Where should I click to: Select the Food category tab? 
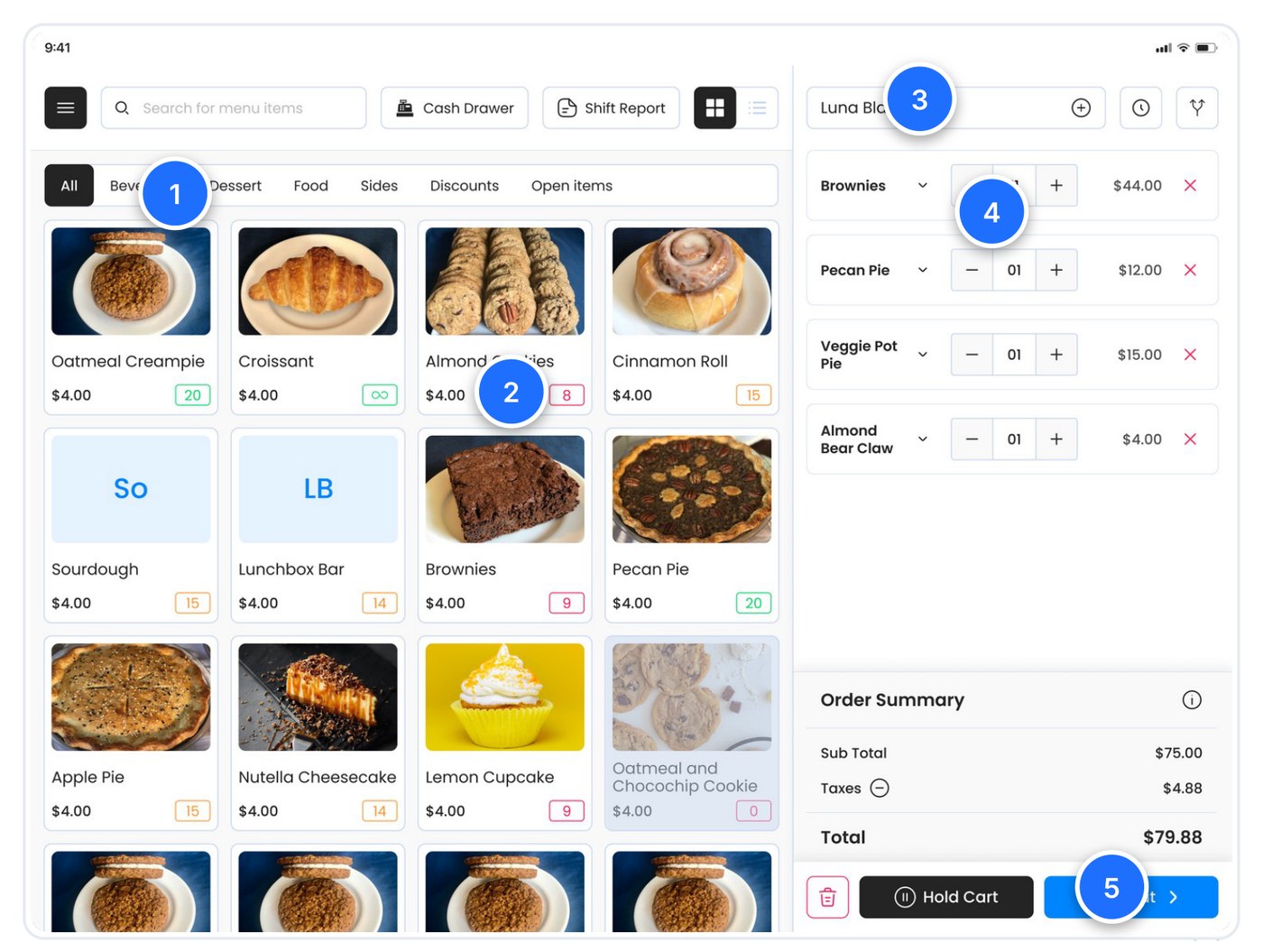point(311,186)
